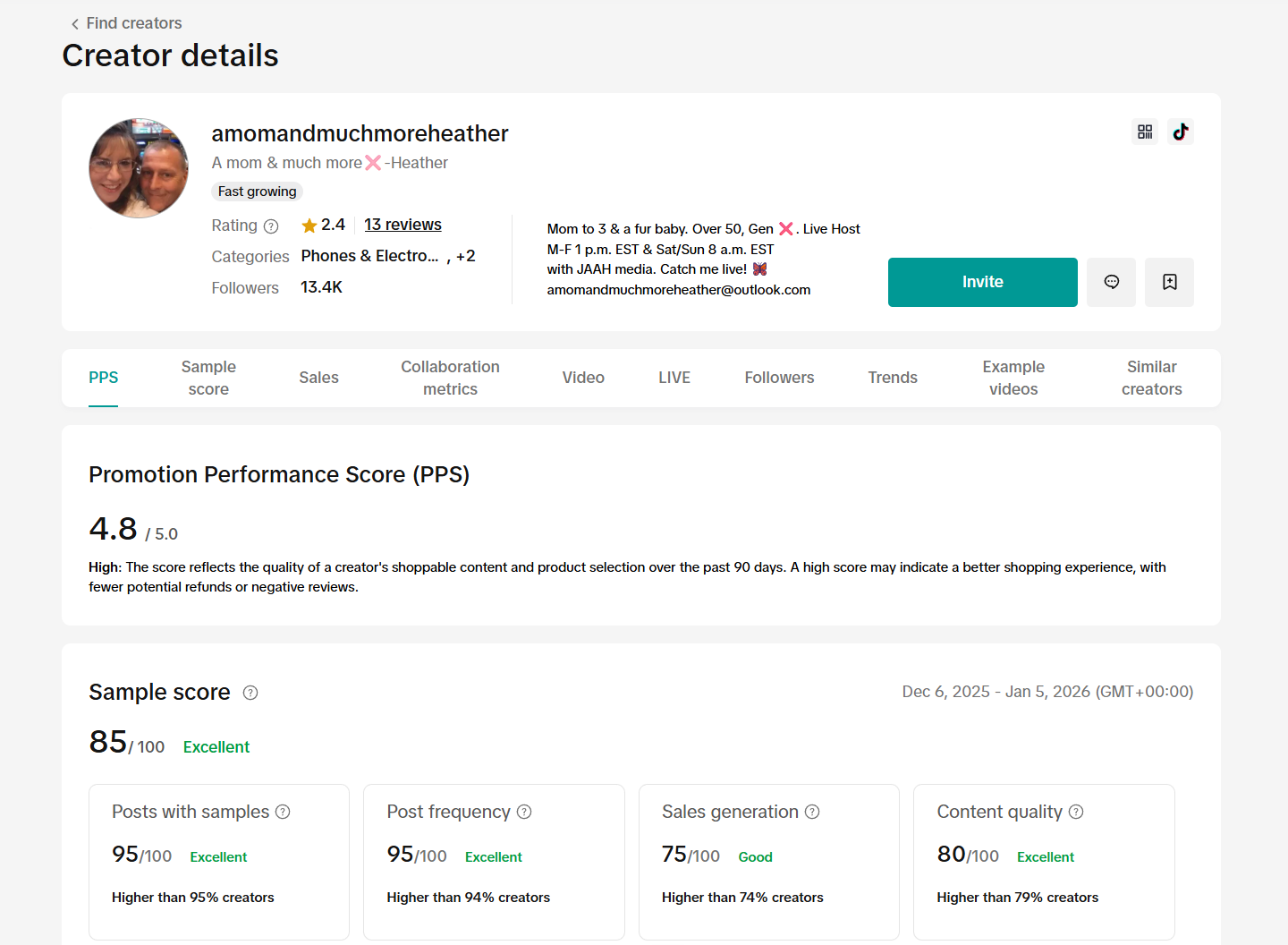The height and width of the screenshot is (945, 1288).
Task: Click the creator's profile photo
Action: pyautogui.click(x=139, y=168)
